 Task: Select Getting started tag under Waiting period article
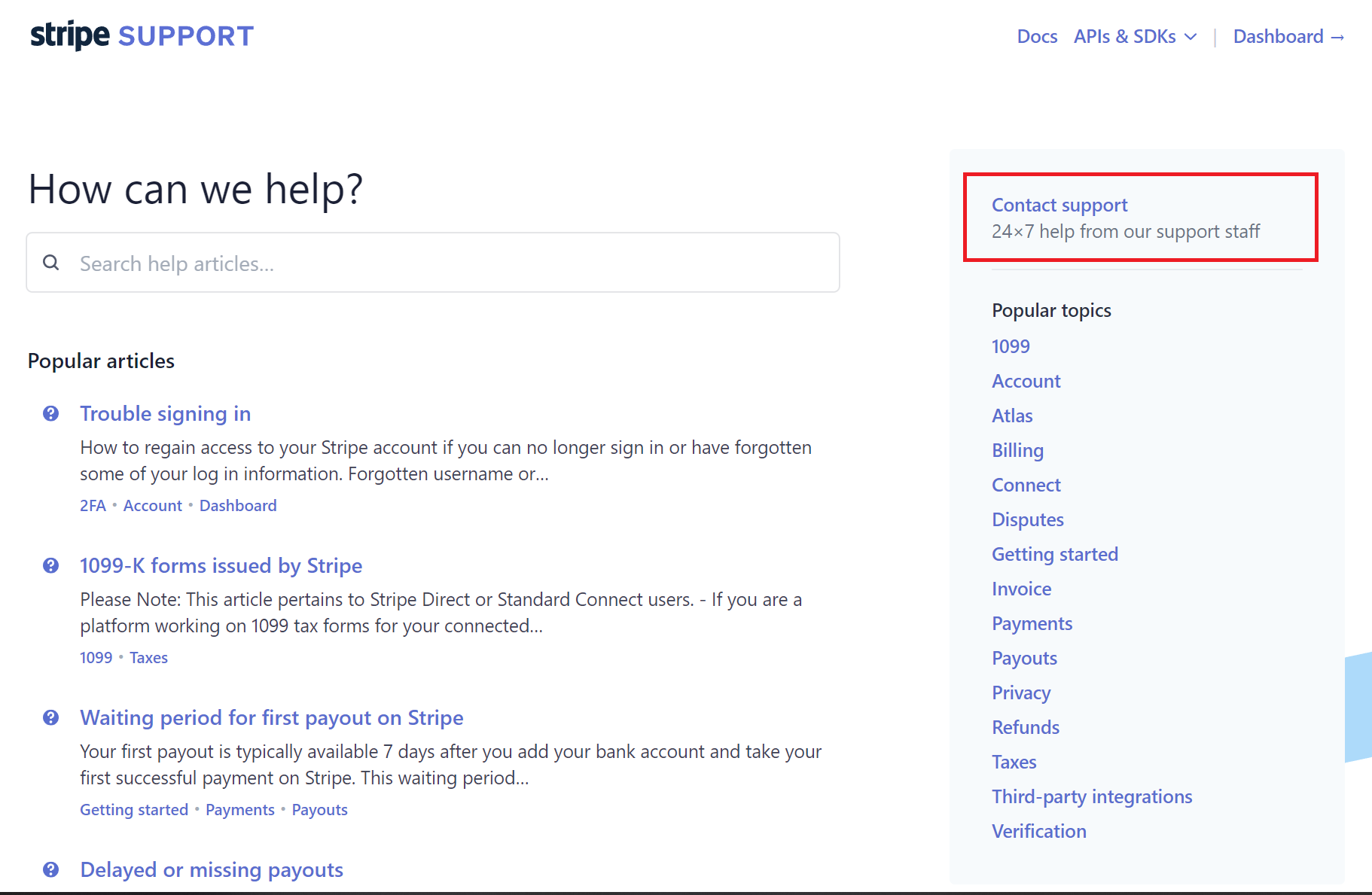[134, 810]
